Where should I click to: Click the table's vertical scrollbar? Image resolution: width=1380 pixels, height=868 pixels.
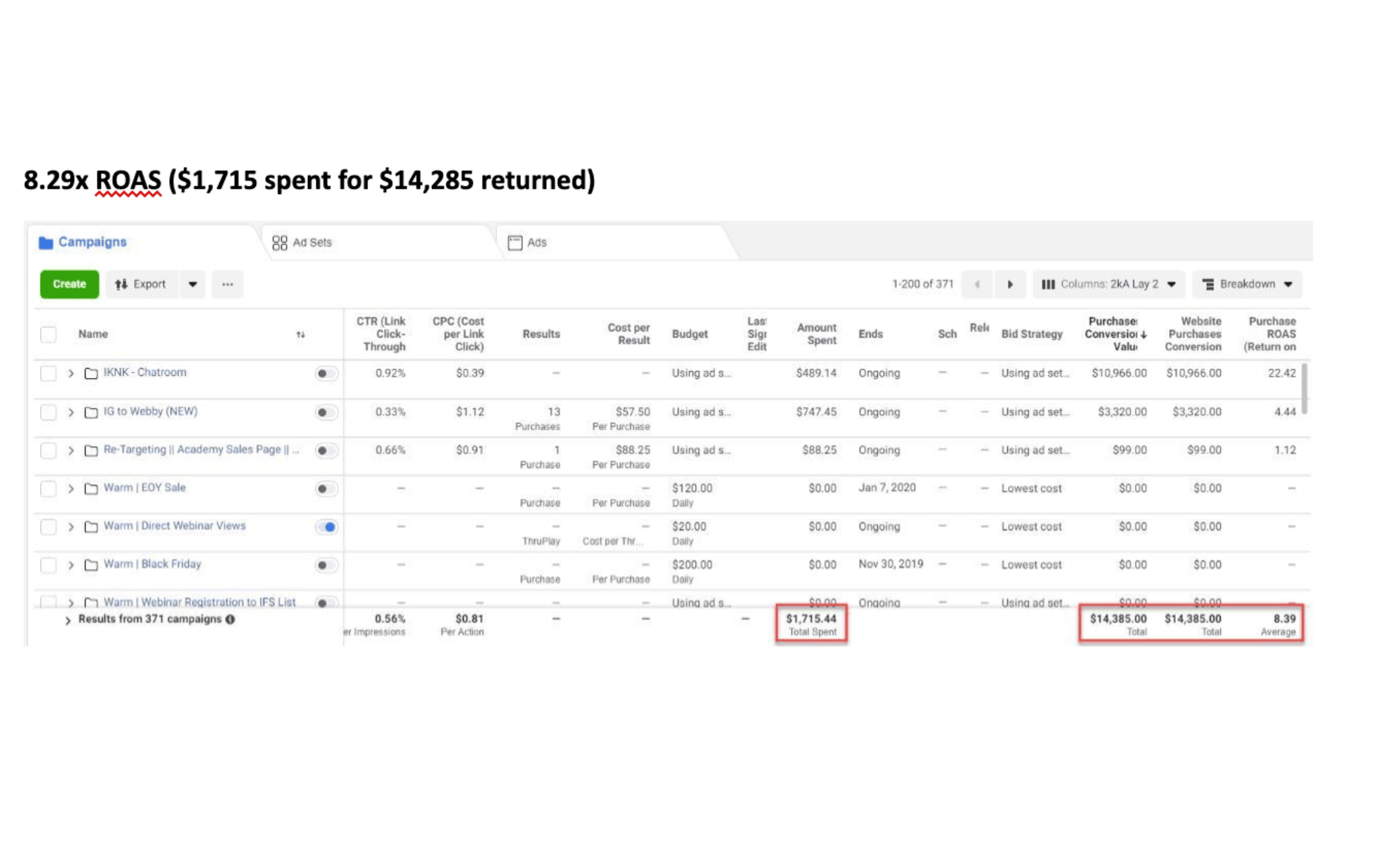point(1305,389)
